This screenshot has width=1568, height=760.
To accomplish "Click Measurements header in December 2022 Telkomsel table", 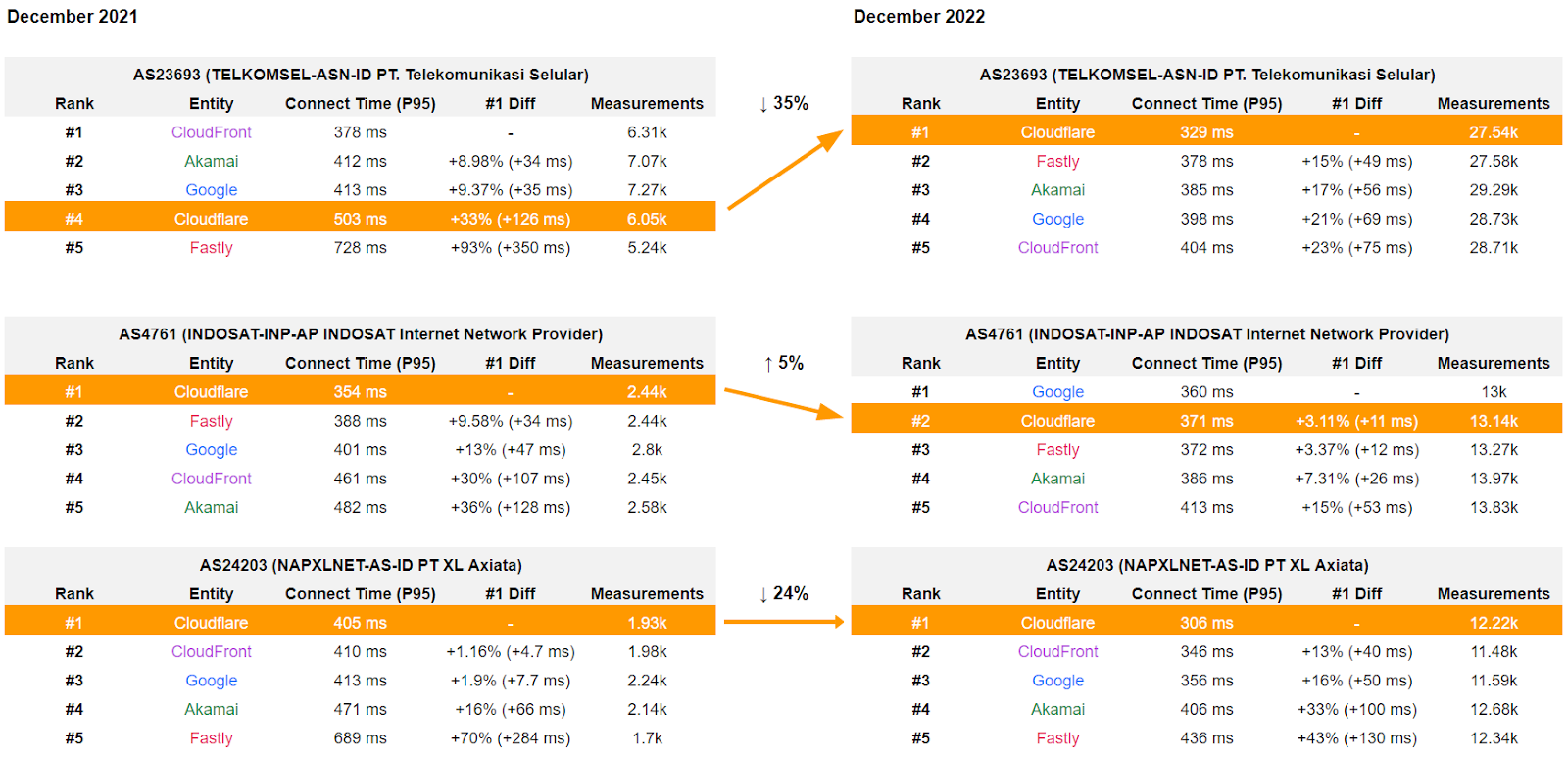I will tap(1493, 104).
